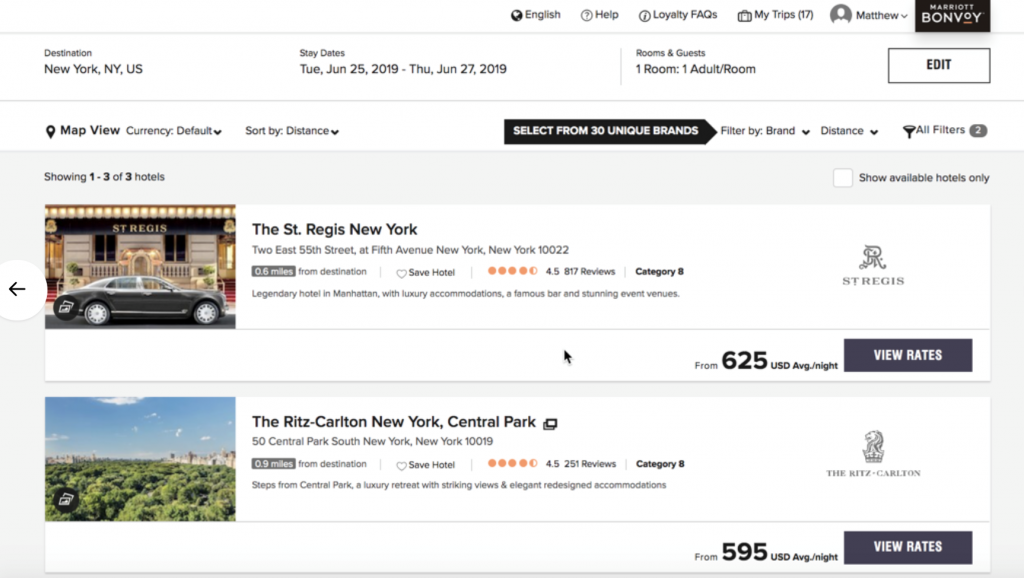Open the Matthew account menu

click(869, 15)
